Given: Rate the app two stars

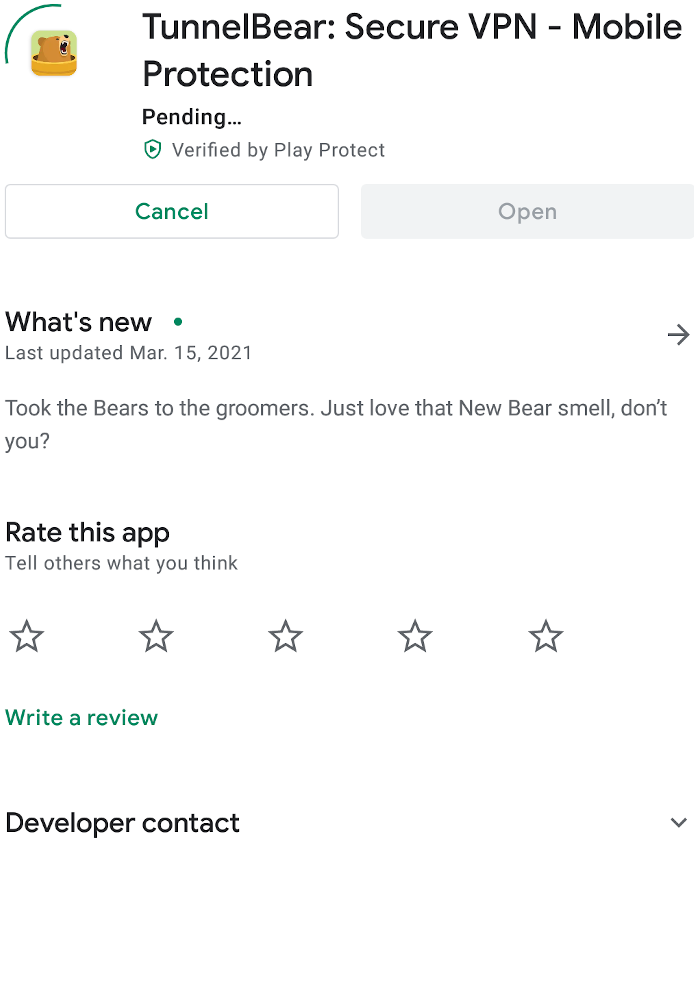Looking at the screenshot, I should [x=156, y=636].
